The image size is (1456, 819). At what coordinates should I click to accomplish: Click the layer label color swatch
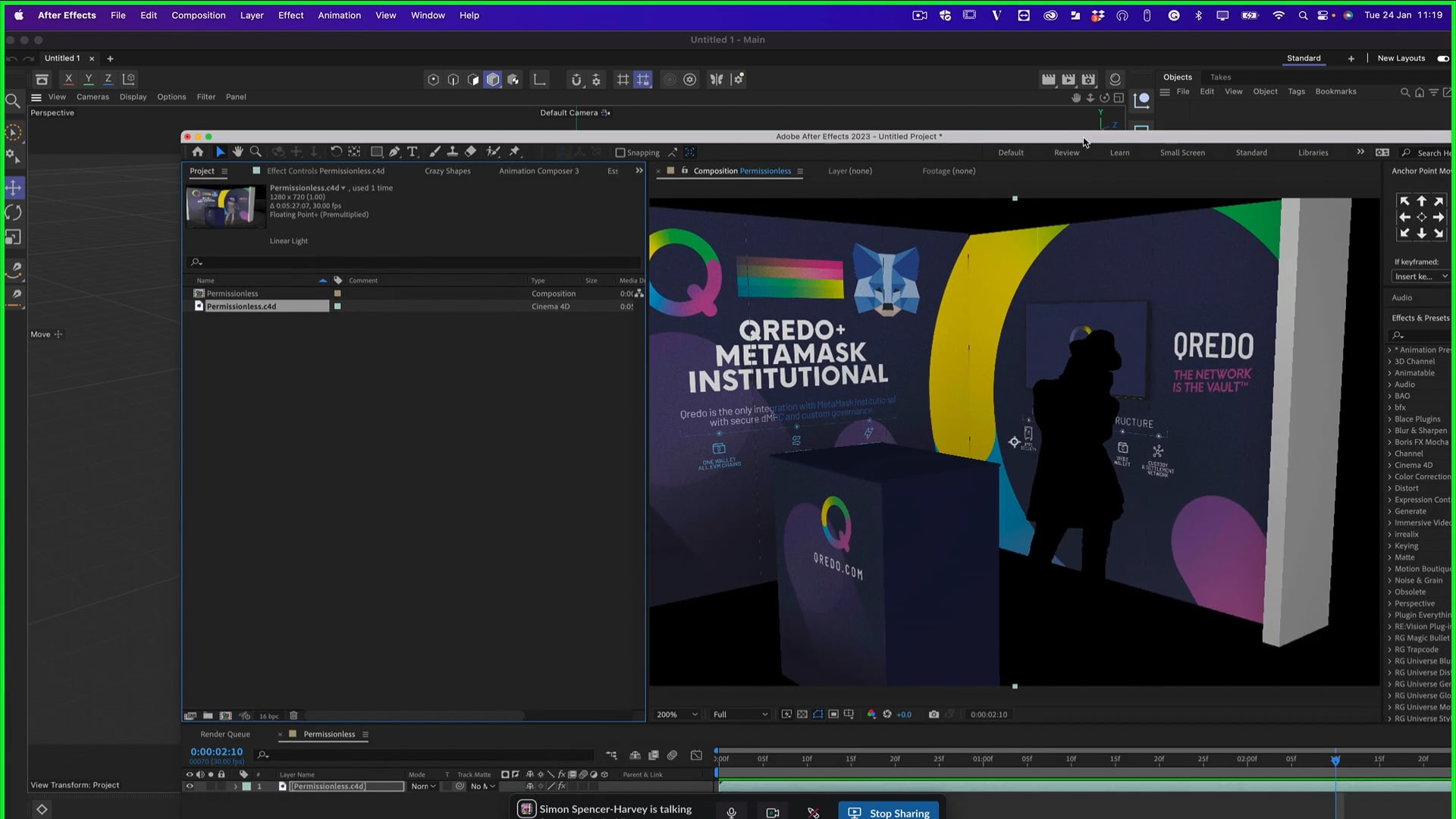pos(247,786)
